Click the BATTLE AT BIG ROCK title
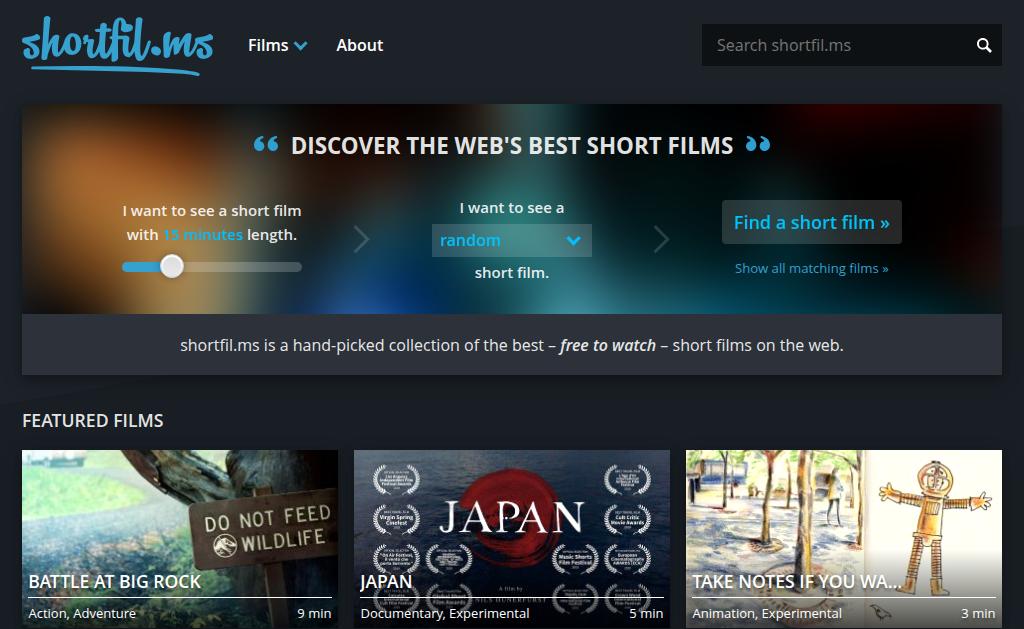 point(115,581)
